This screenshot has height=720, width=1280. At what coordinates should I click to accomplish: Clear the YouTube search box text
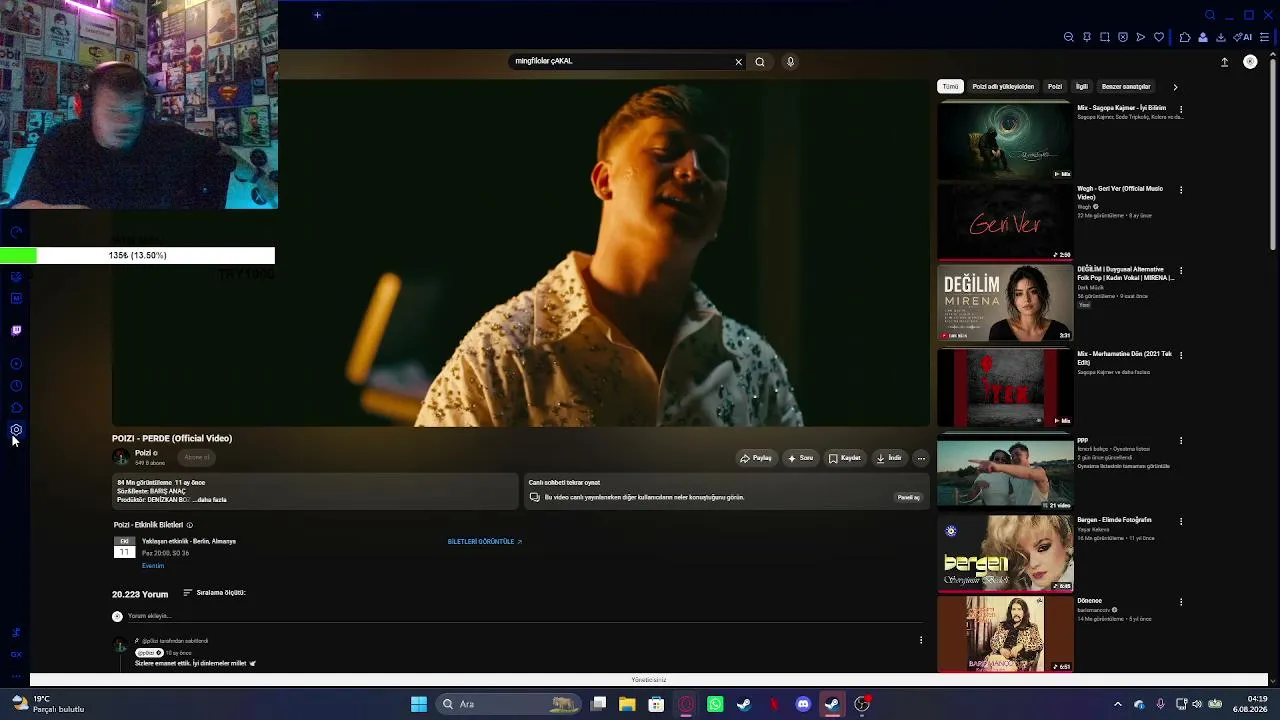pyautogui.click(x=739, y=62)
